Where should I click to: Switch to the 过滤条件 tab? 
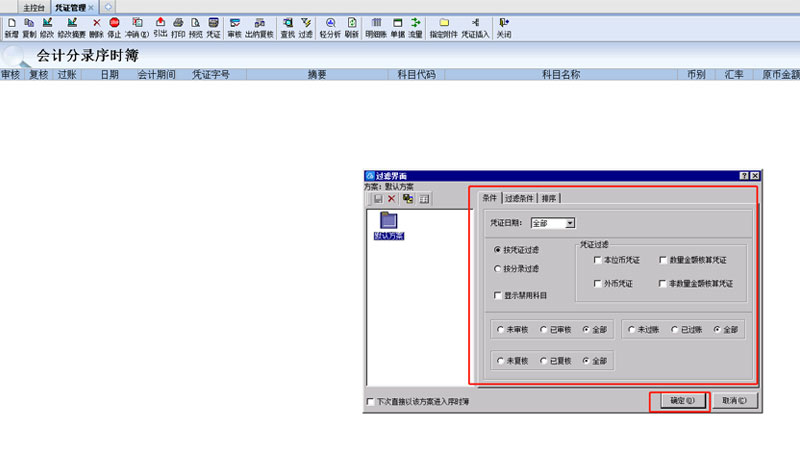(x=521, y=198)
